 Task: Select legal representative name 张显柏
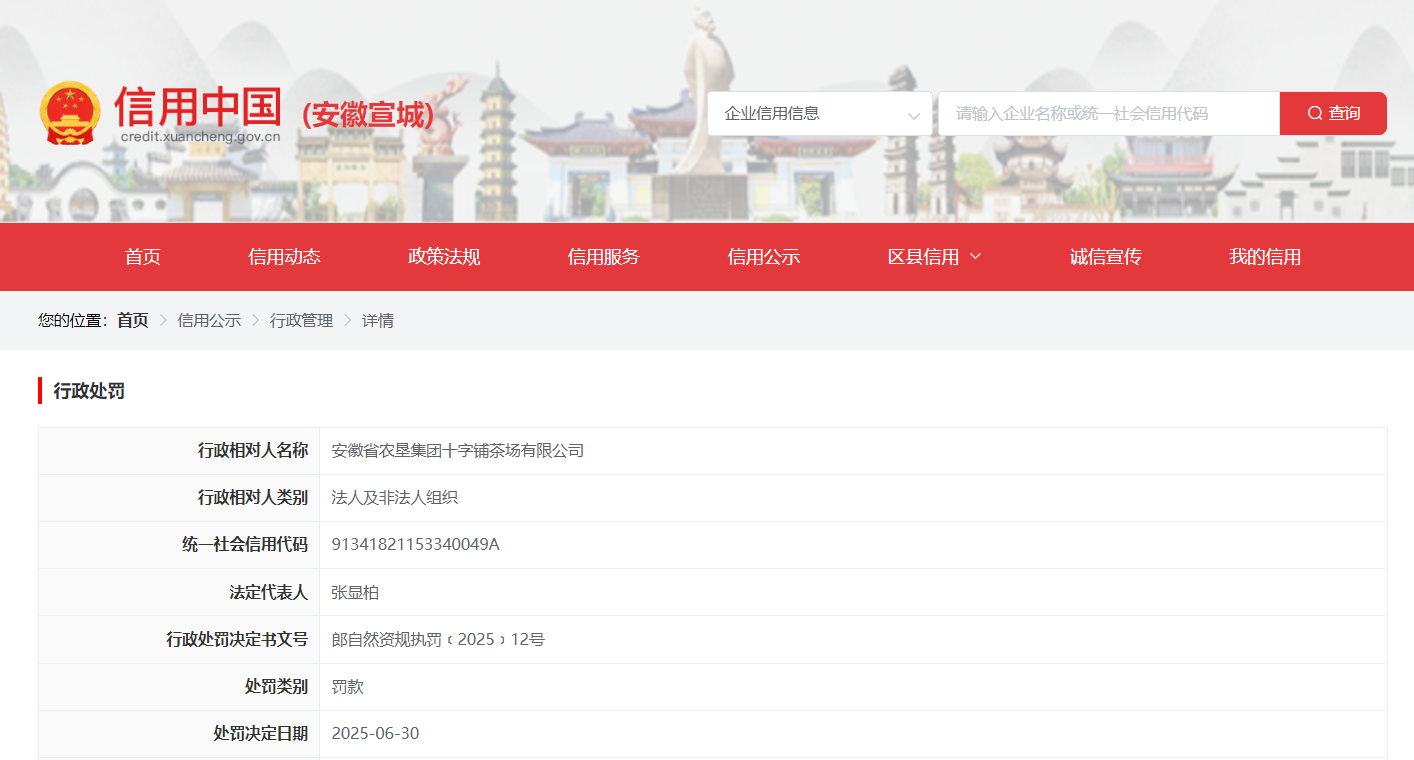coord(355,593)
